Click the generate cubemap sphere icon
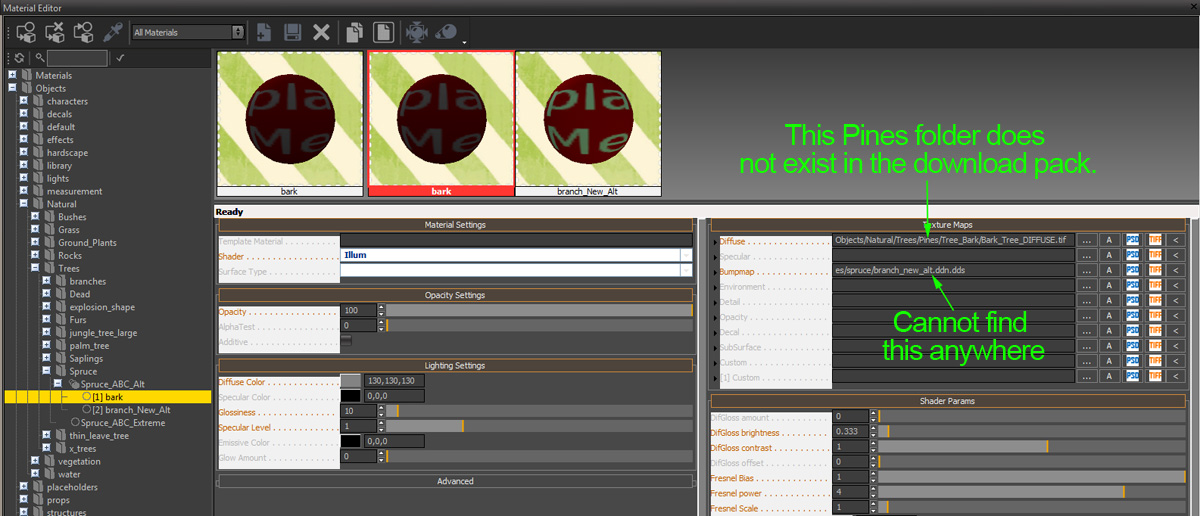 (446, 32)
